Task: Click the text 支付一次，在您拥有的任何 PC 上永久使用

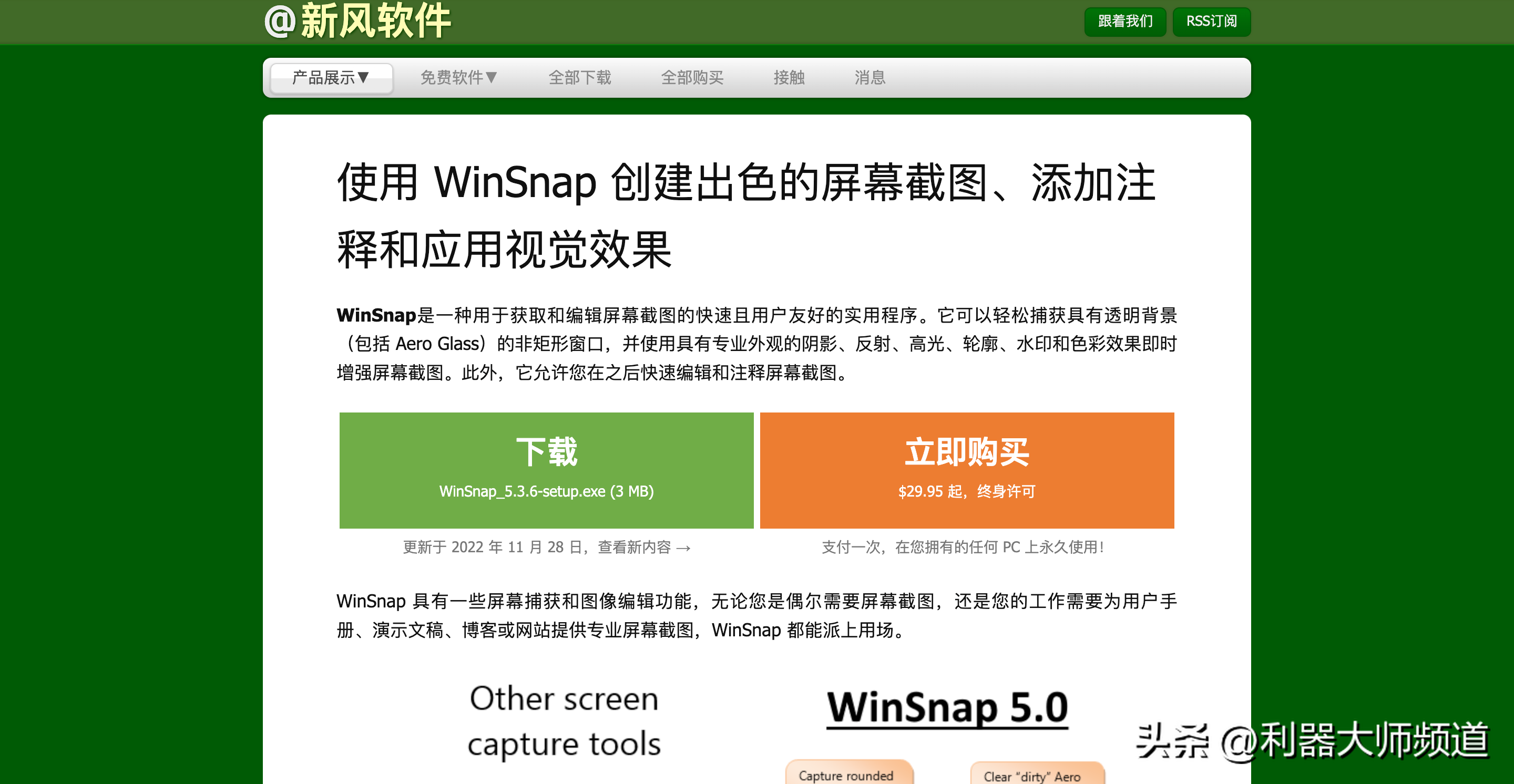Action: 962,546
